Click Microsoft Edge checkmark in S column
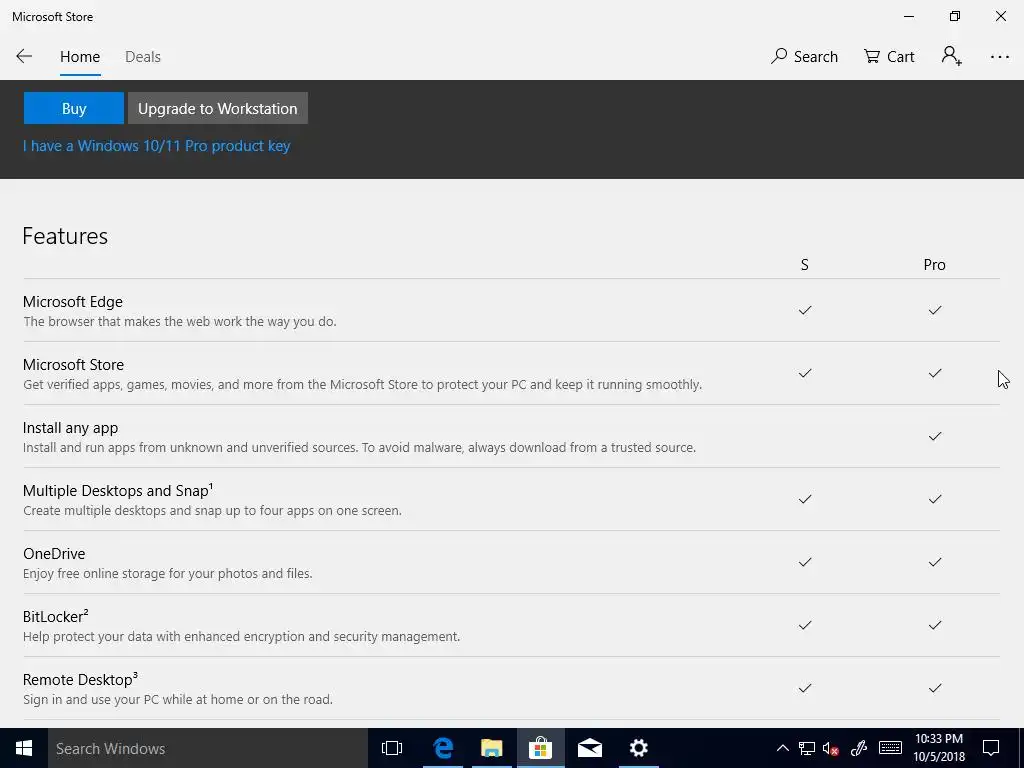 click(x=805, y=310)
